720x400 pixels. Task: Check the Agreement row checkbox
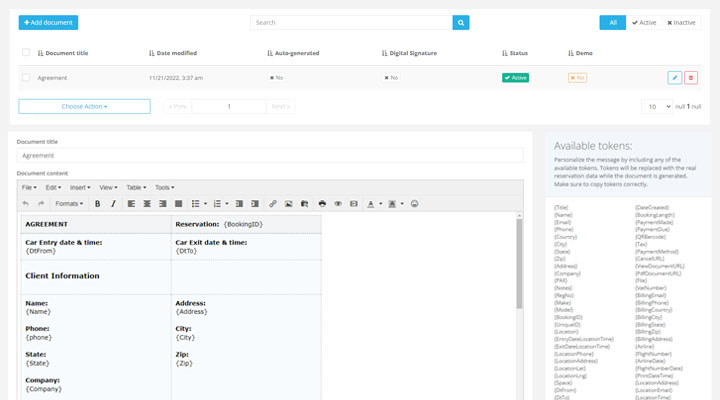pos(26,78)
